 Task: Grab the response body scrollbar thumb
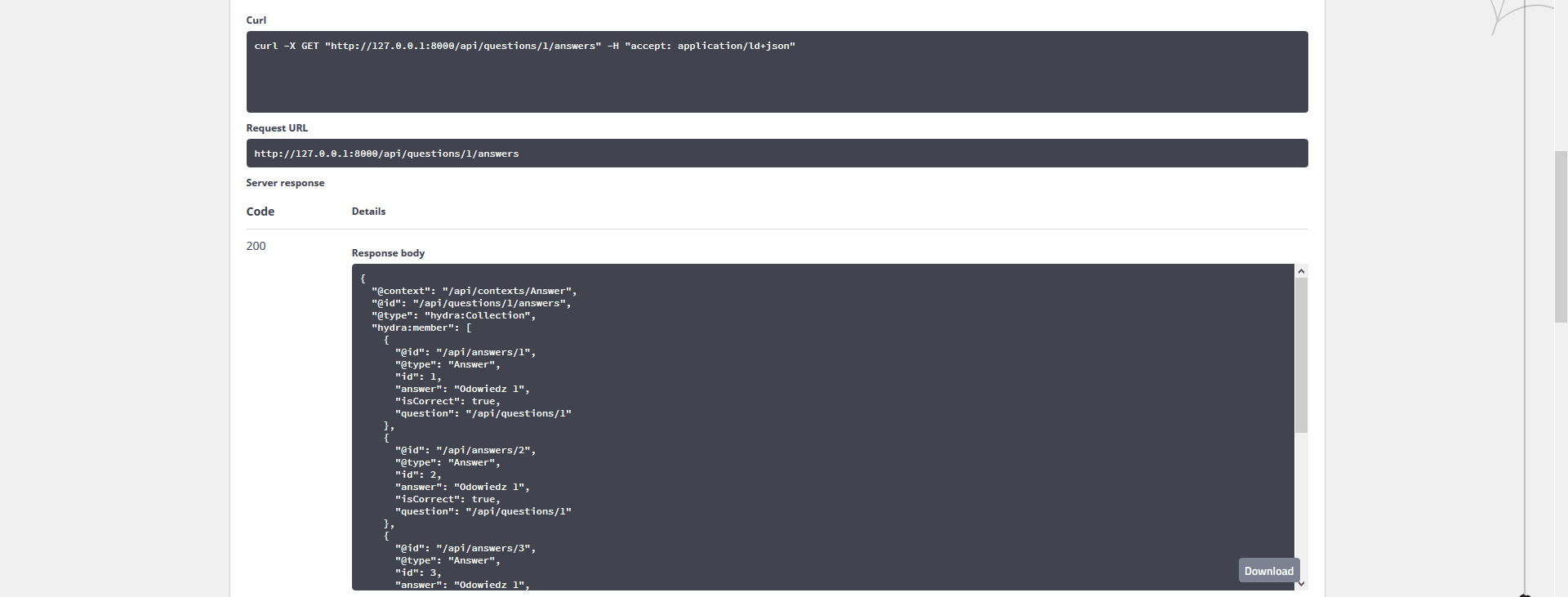[x=1301, y=355]
